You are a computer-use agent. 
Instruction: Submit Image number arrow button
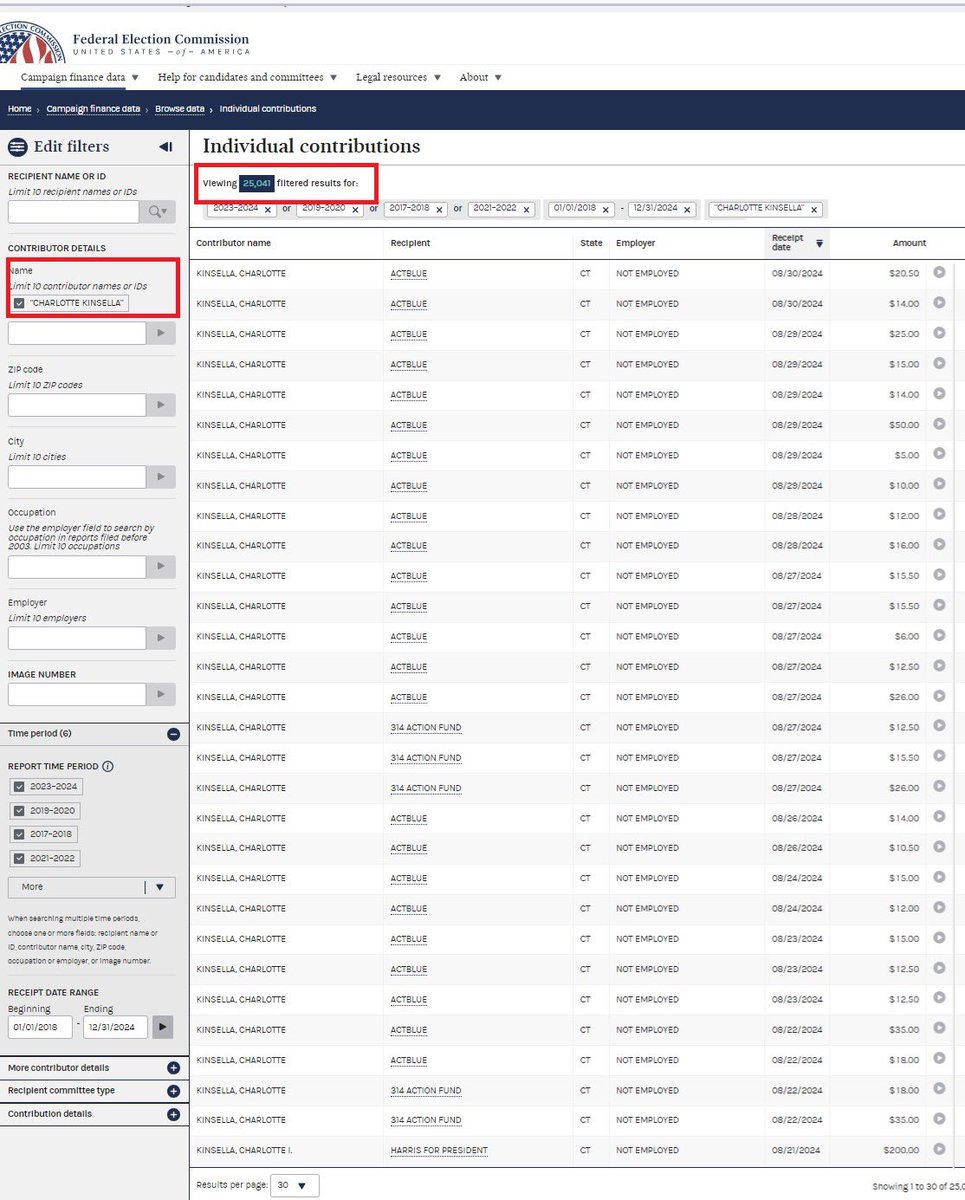(161, 694)
